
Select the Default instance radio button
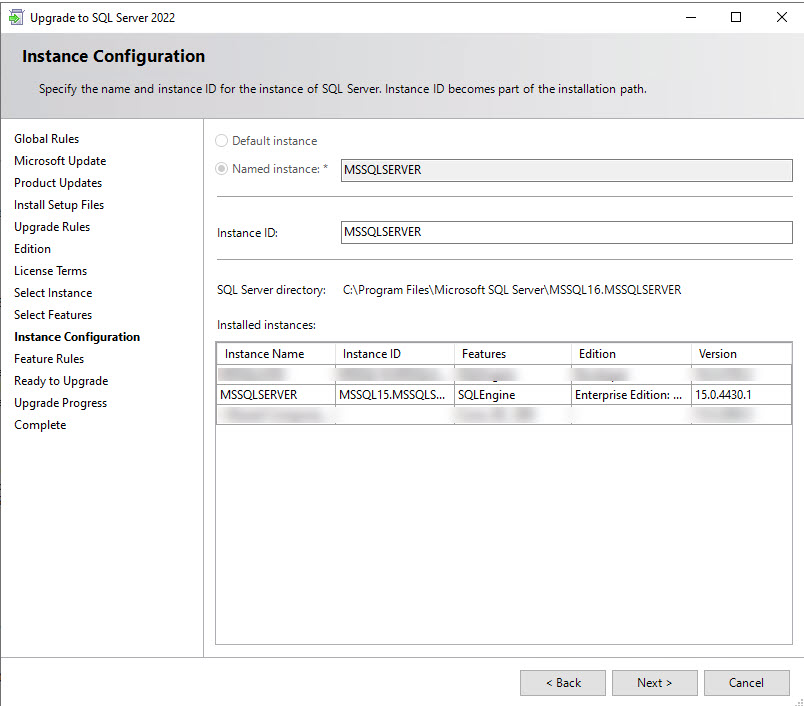(222, 141)
